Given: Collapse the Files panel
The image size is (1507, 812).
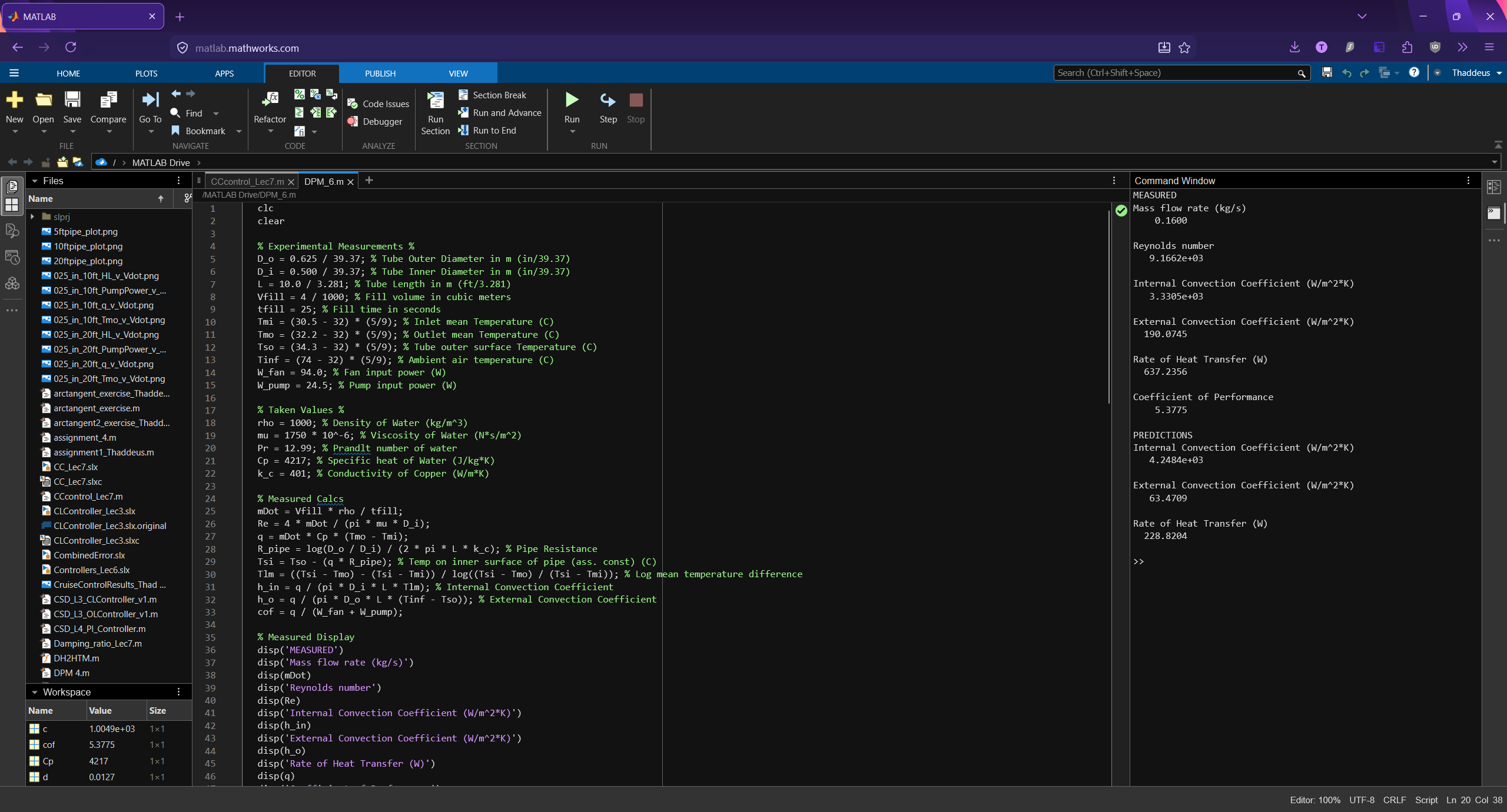Looking at the screenshot, I should point(35,181).
